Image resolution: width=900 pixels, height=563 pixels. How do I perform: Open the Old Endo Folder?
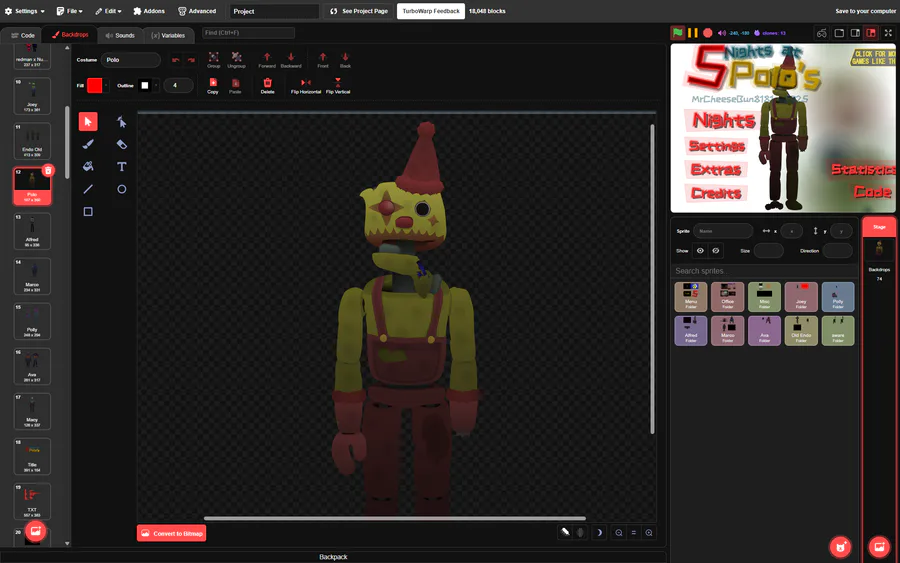pyautogui.click(x=801, y=331)
